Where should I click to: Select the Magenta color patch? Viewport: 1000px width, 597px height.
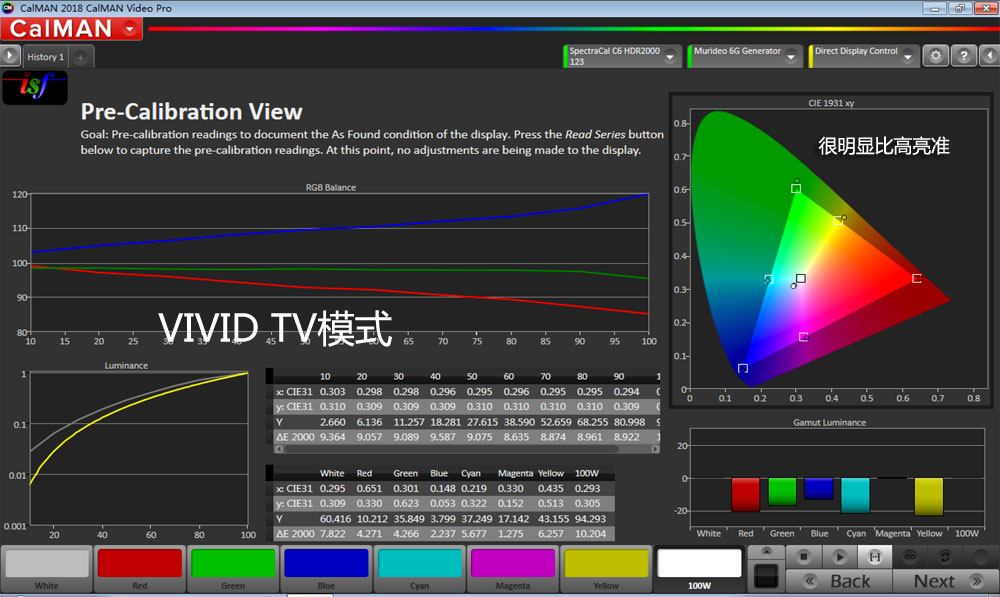click(513, 570)
